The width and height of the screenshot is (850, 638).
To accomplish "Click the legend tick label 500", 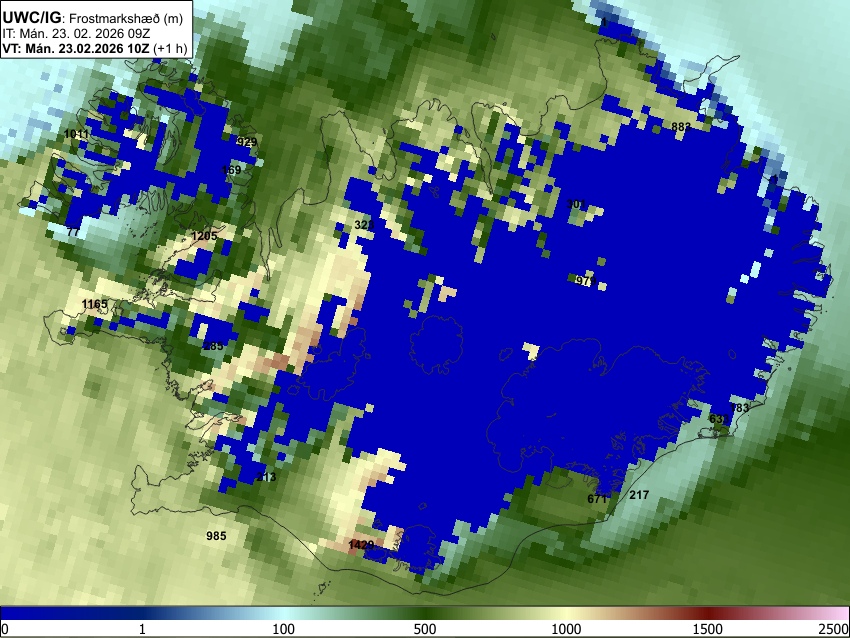I will point(425,629).
